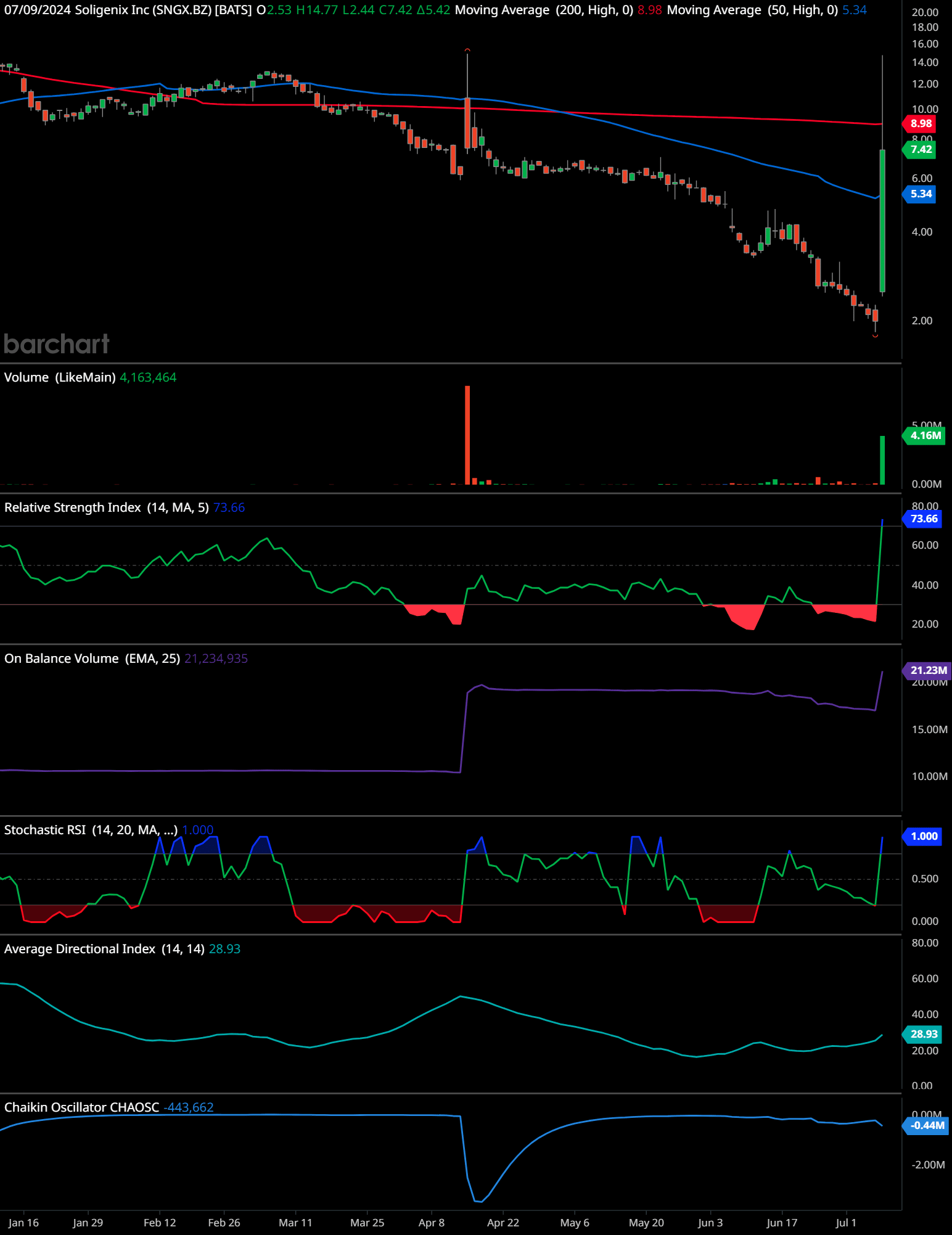Click the 8.98 red moving average price tag
Image resolution: width=952 pixels, height=1235 pixels.
point(920,123)
